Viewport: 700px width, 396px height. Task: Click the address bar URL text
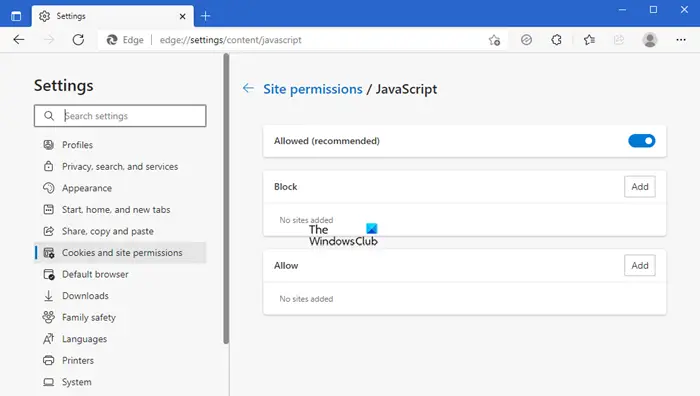(x=230, y=40)
